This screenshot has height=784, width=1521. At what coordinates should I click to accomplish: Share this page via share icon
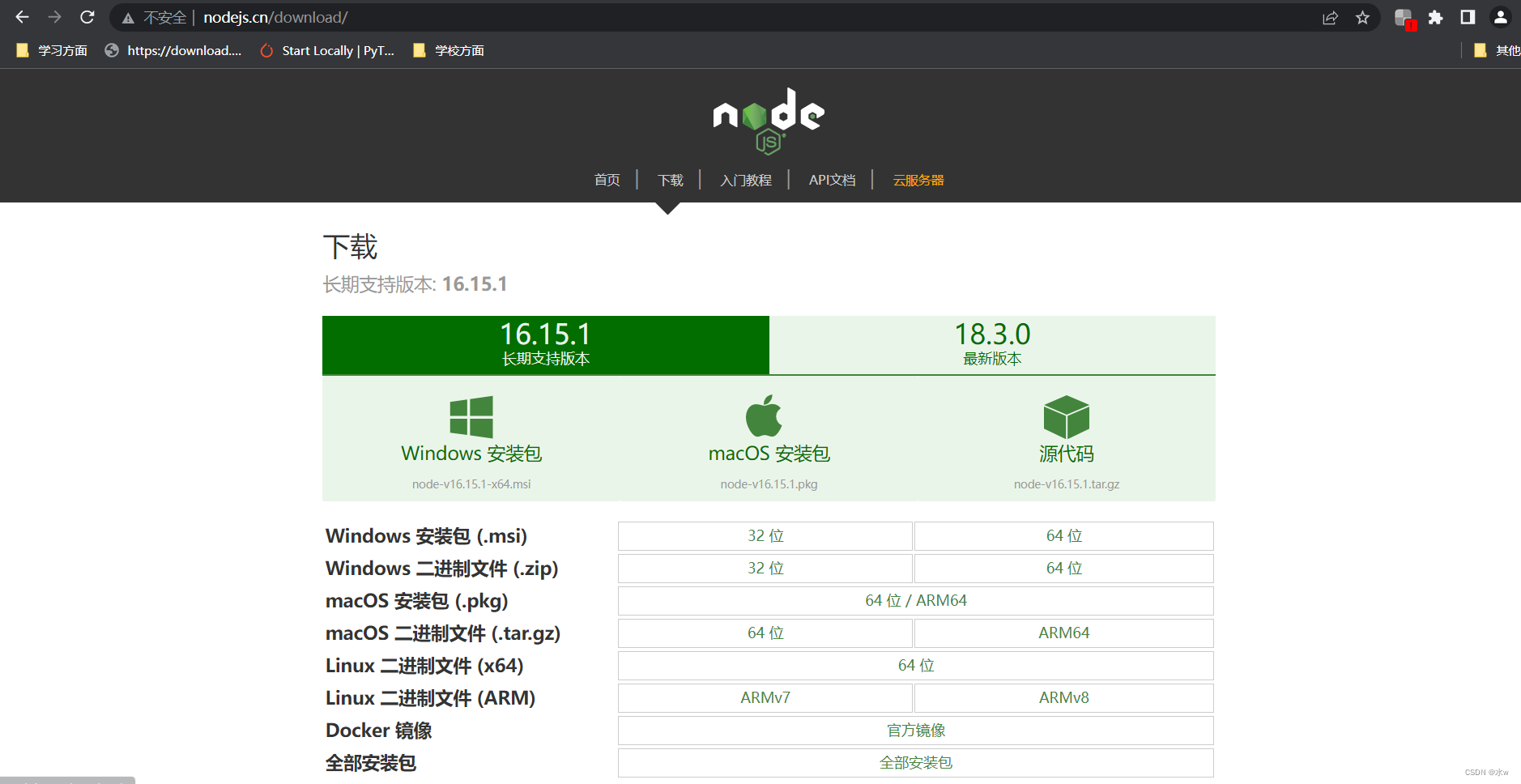pos(1330,18)
